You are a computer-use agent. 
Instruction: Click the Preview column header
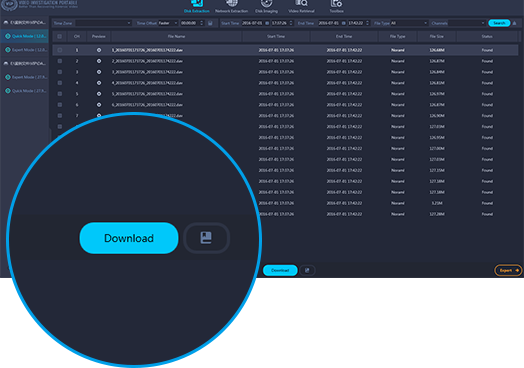pyautogui.click(x=99, y=36)
